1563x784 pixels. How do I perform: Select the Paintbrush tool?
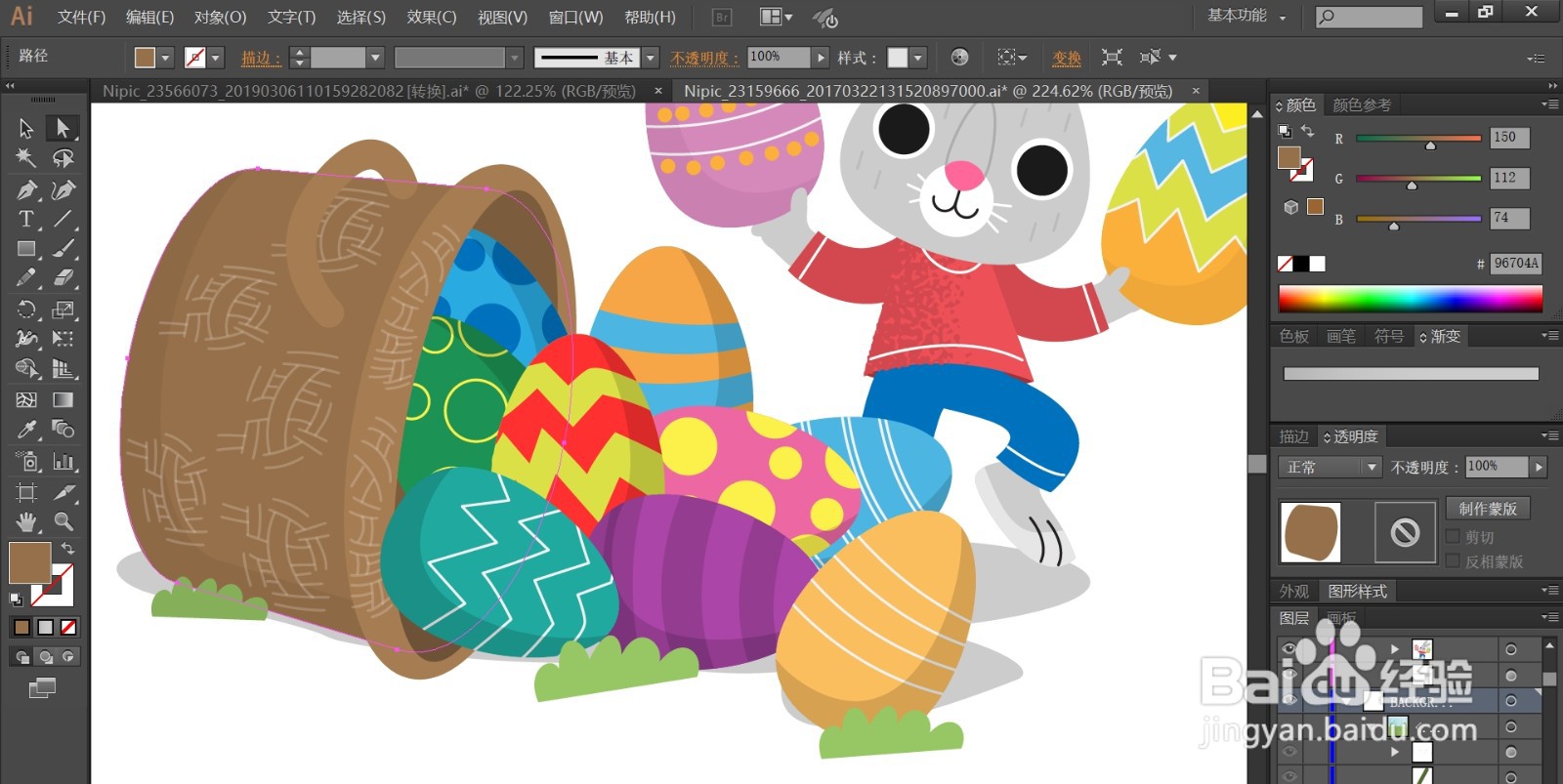pos(63,249)
